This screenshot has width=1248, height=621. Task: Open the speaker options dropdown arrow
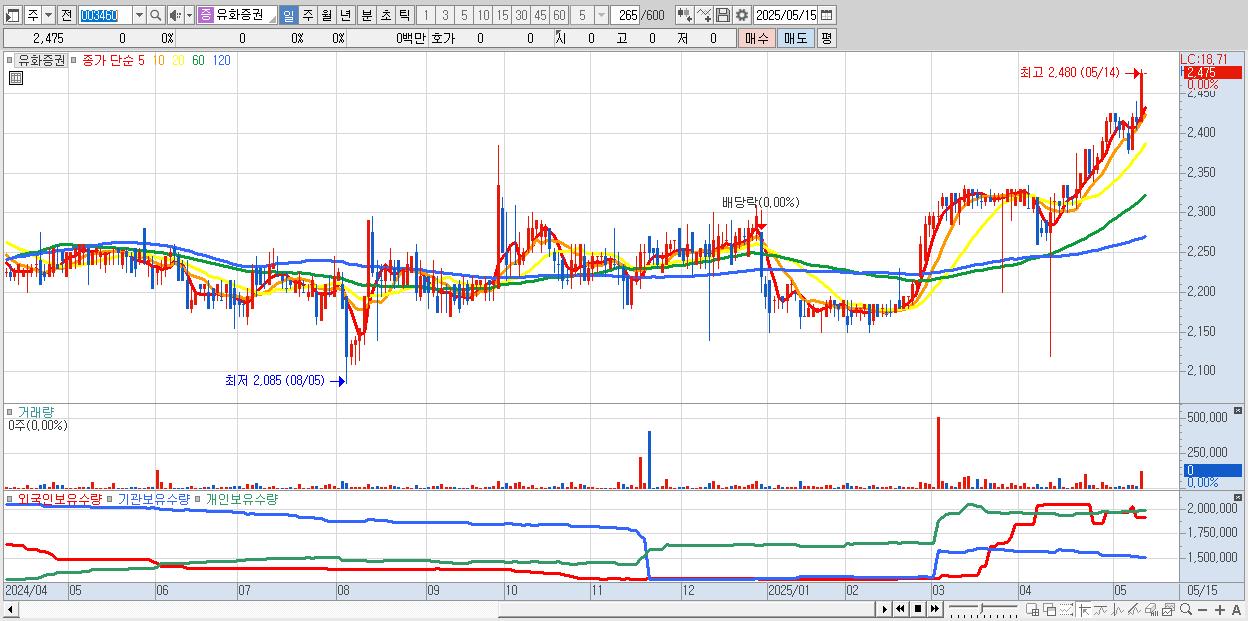tap(189, 15)
